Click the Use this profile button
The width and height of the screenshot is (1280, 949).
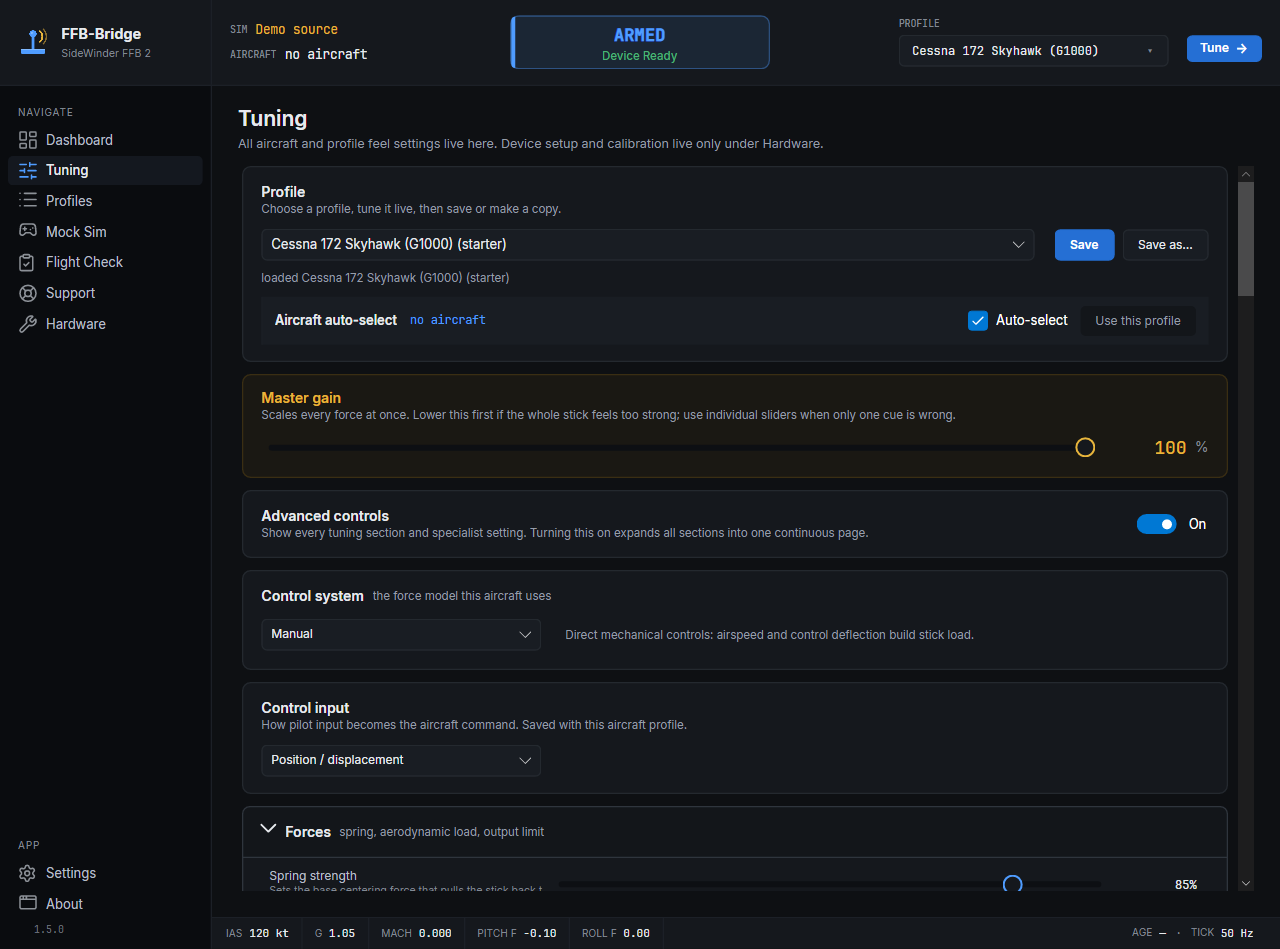(x=1138, y=321)
